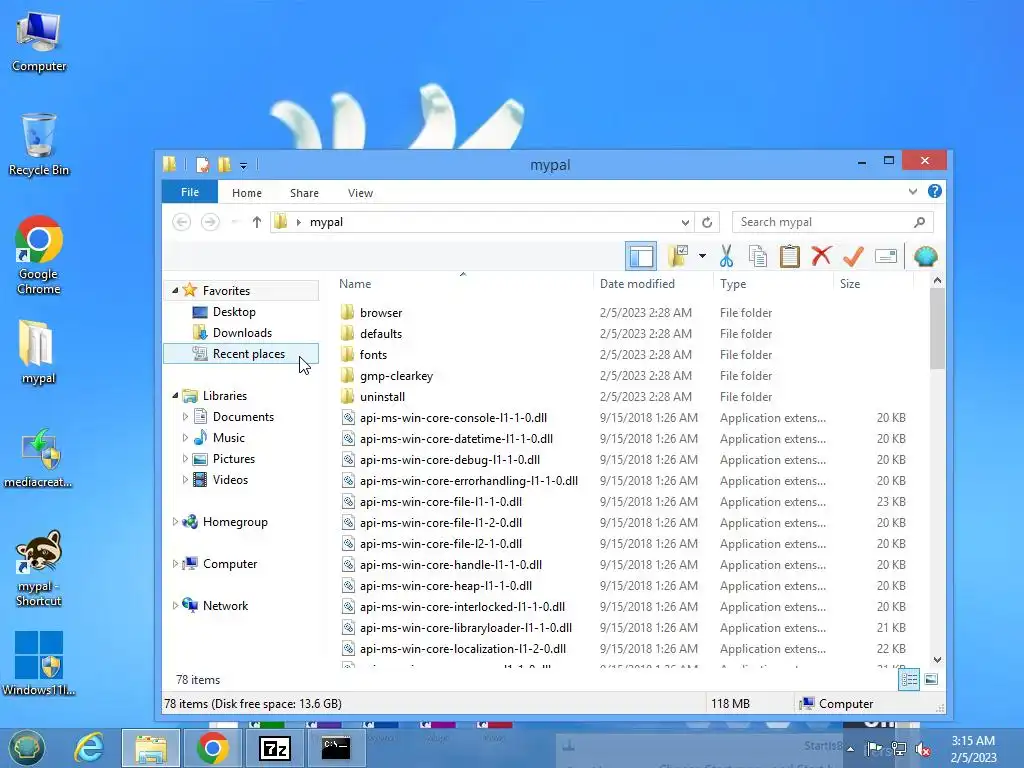Image resolution: width=1024 pixels, height=768 pixels.
Task: Open the Share ribbon tab
Action: tap(304, 193)
